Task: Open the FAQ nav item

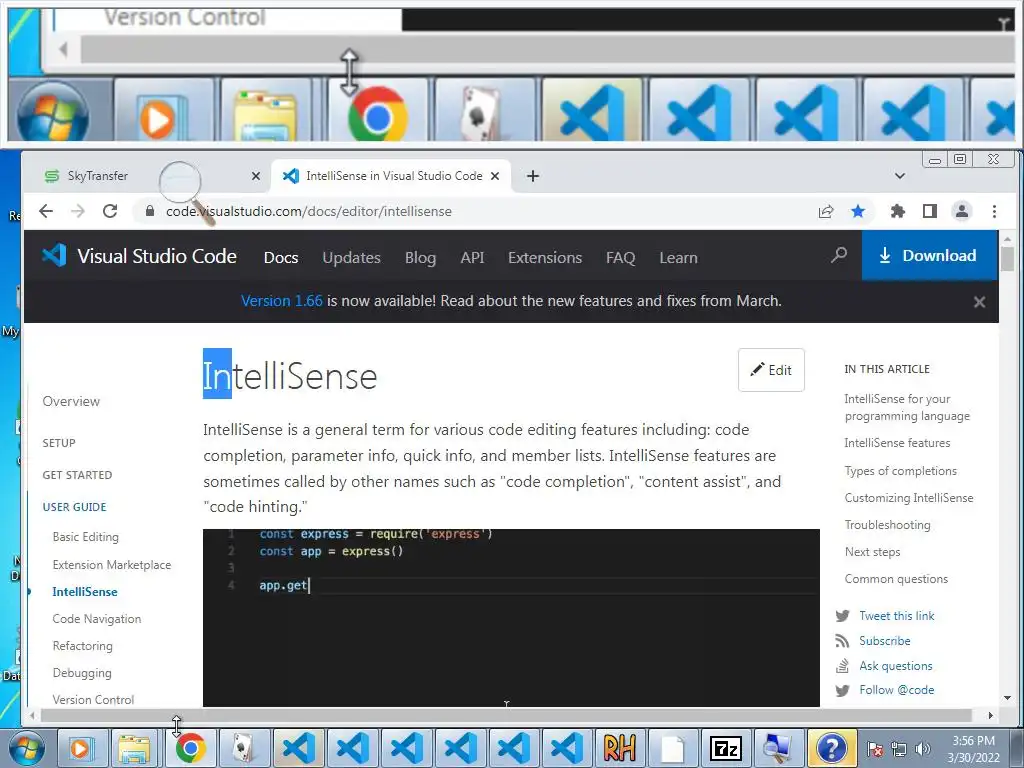Action: (x=620, y=257)
